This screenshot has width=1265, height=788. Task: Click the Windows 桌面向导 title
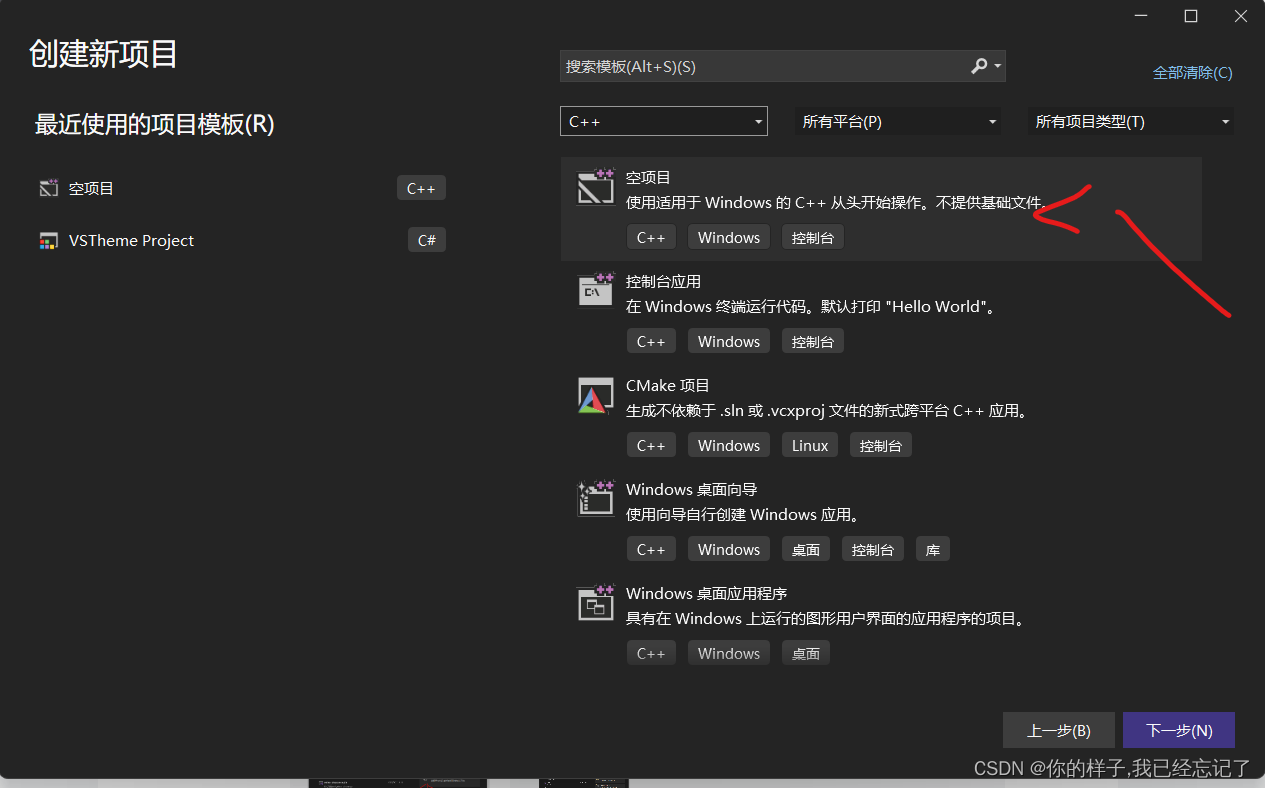pyautogui.click(x=692, y=489)
